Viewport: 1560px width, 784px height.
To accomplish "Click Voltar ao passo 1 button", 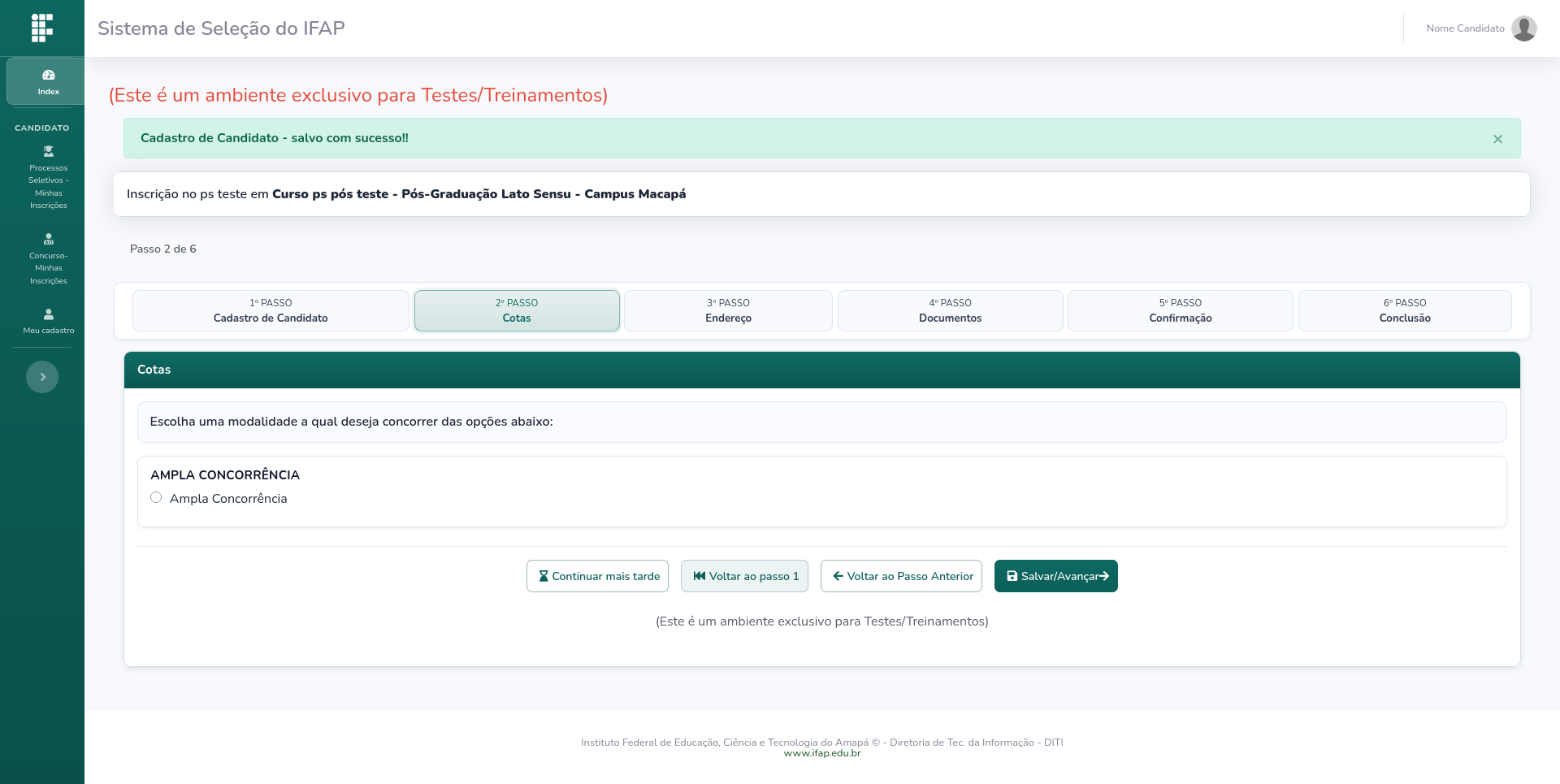I will (744, 576).
